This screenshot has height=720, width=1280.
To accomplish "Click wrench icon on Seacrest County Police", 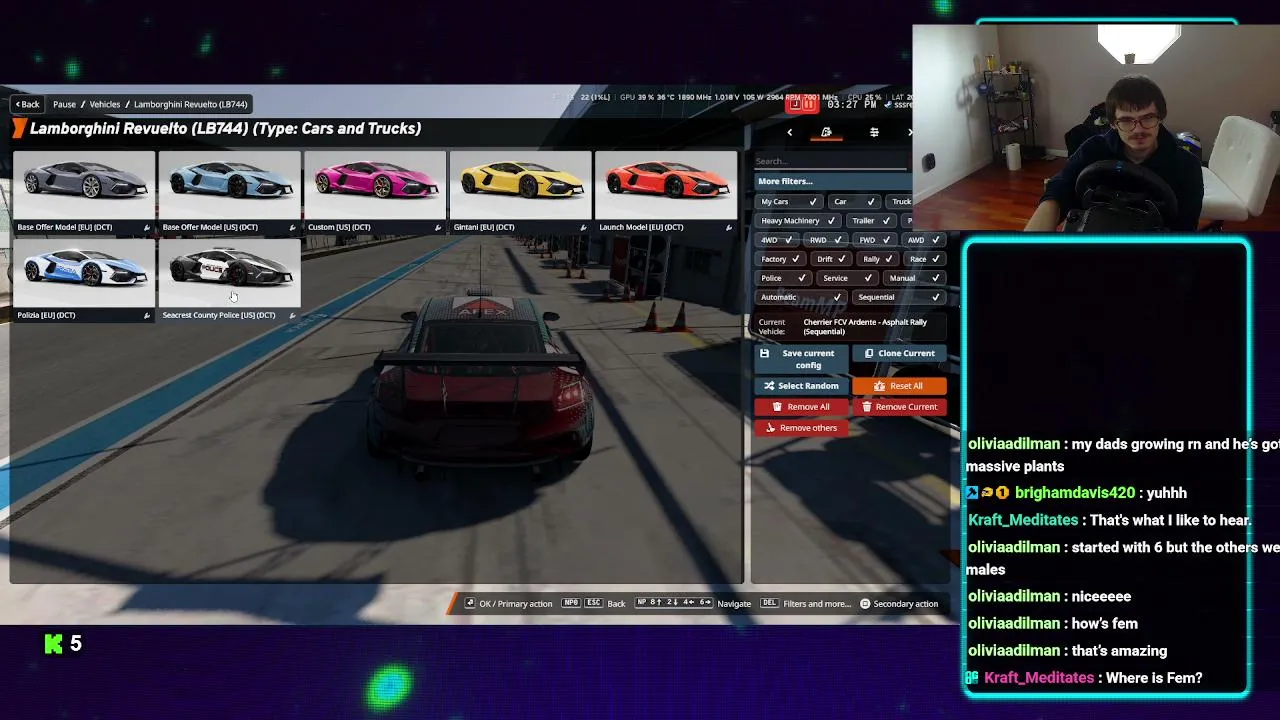I will pyautogui.click(x=292, y=316).
